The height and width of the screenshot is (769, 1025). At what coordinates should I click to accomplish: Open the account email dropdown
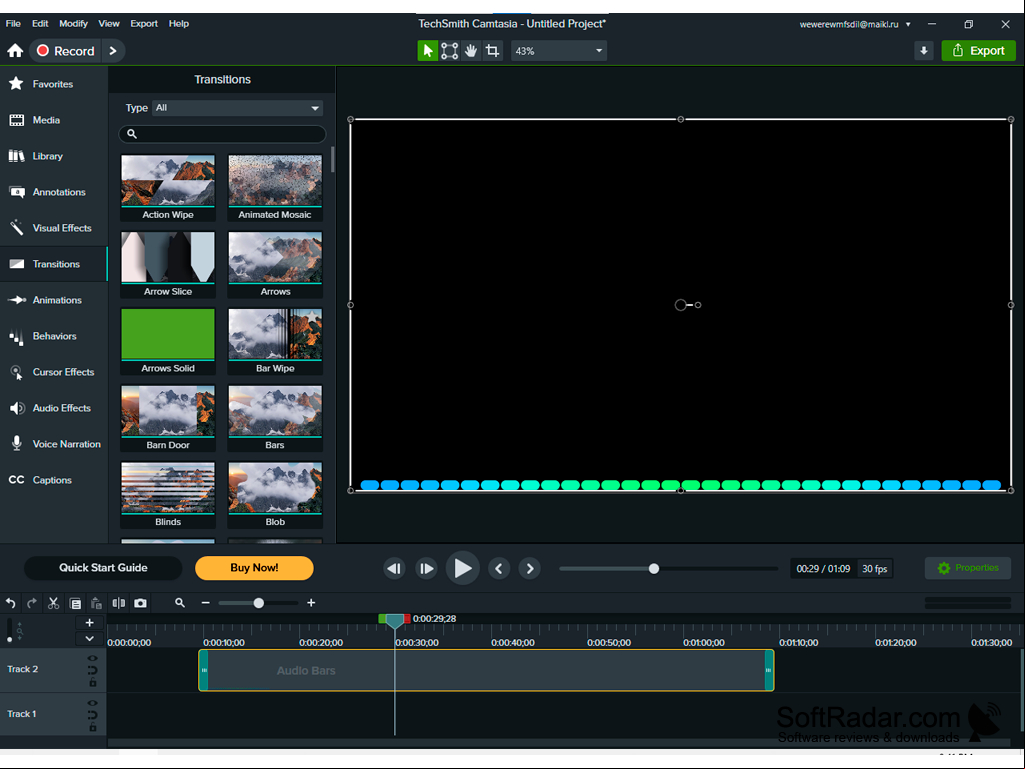click(855, 24)
